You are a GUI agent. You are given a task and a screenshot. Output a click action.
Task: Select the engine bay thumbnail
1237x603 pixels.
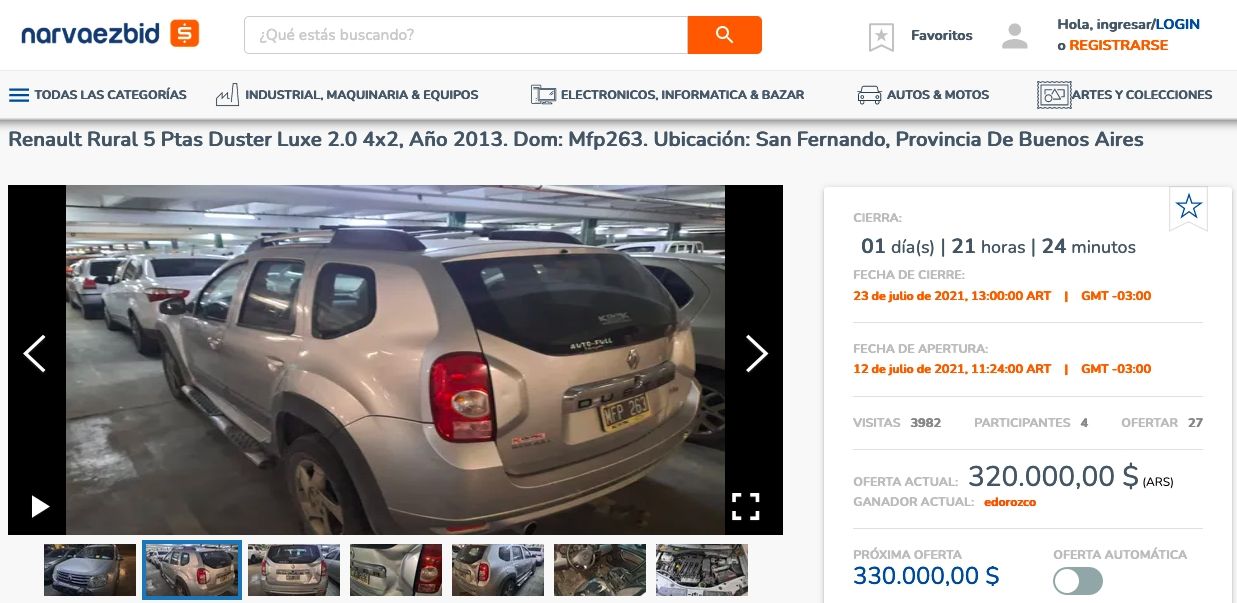(702, 570)
